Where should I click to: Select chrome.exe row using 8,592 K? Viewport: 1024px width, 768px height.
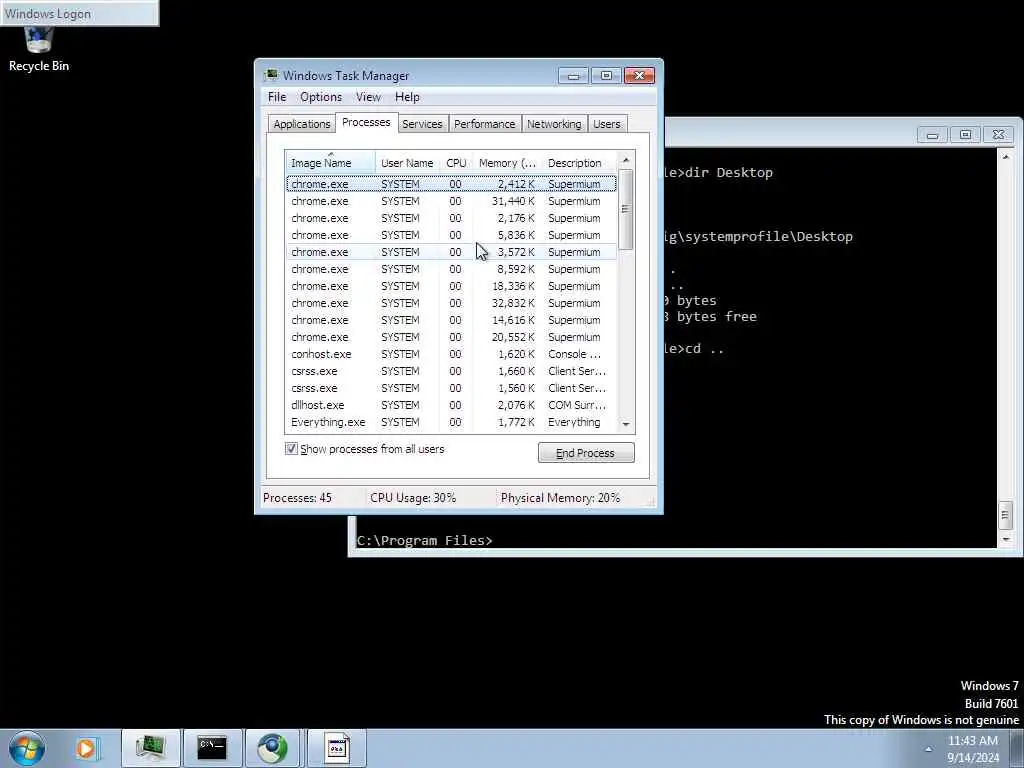pyautogui.click(x=451, y=269)
